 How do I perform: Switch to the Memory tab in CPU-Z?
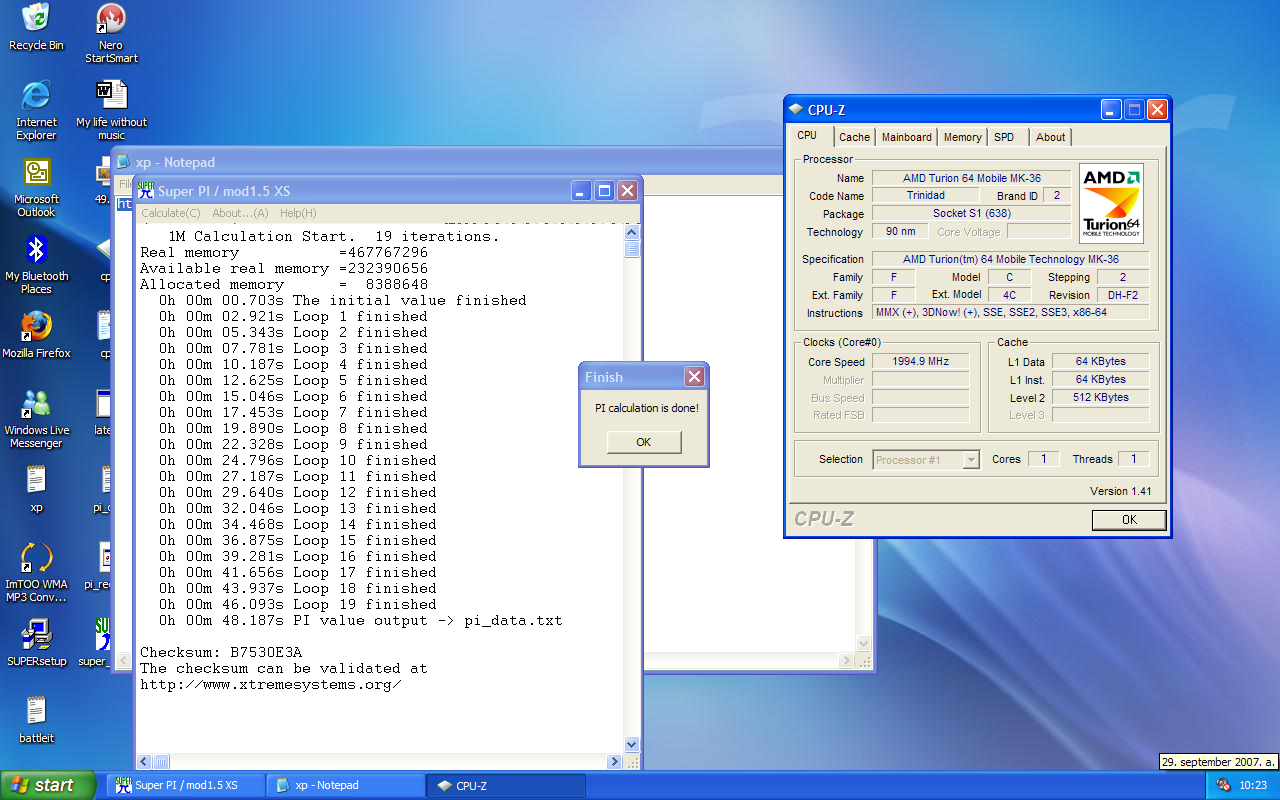(962, 137)
